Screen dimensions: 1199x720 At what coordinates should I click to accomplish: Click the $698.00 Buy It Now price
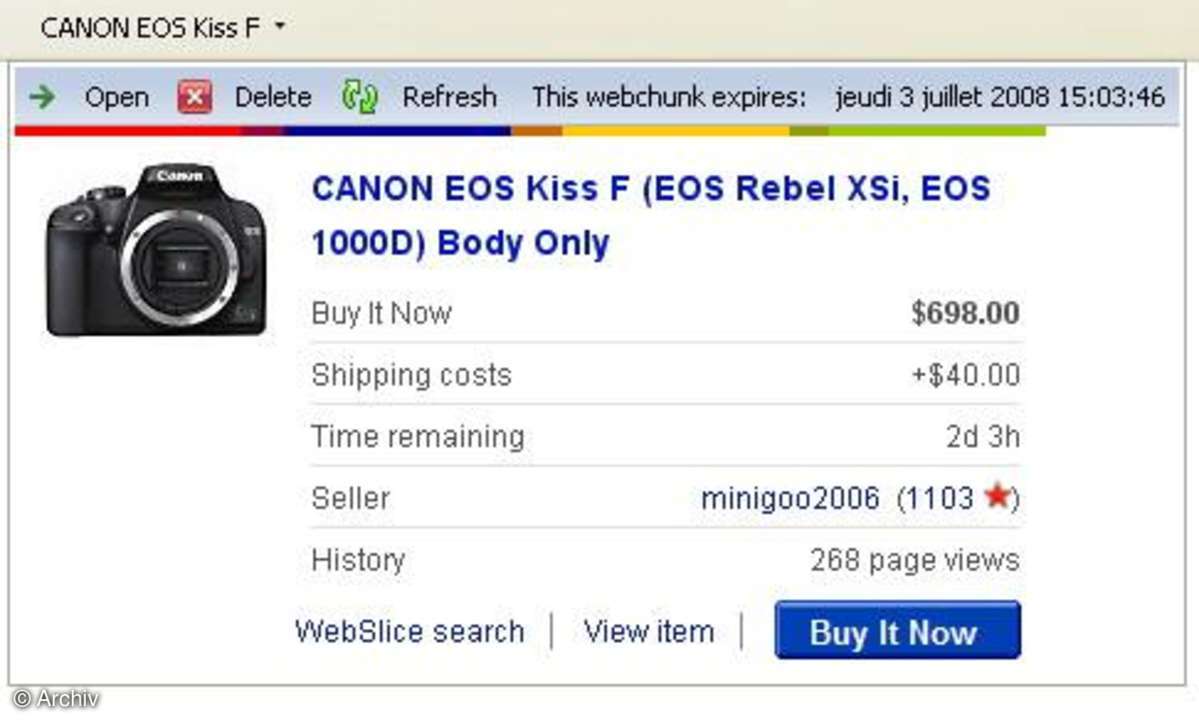(965, 313)
